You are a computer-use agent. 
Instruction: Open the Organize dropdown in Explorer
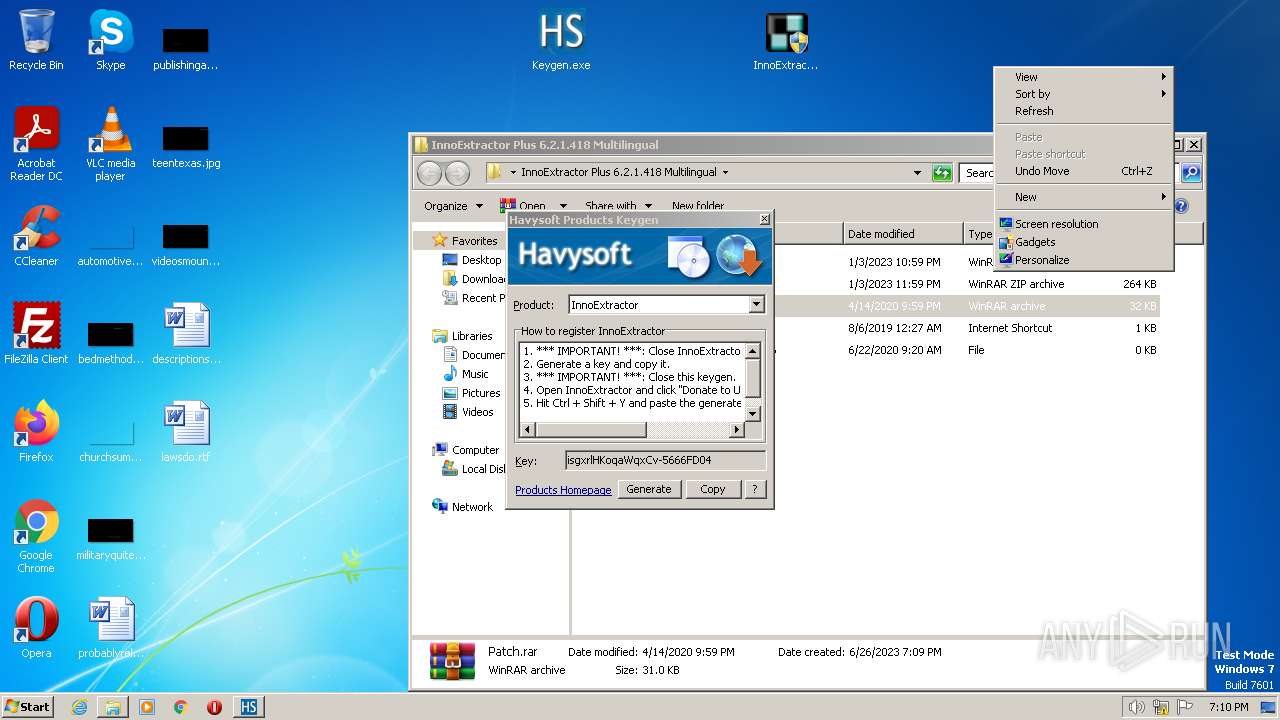(453, 206)
